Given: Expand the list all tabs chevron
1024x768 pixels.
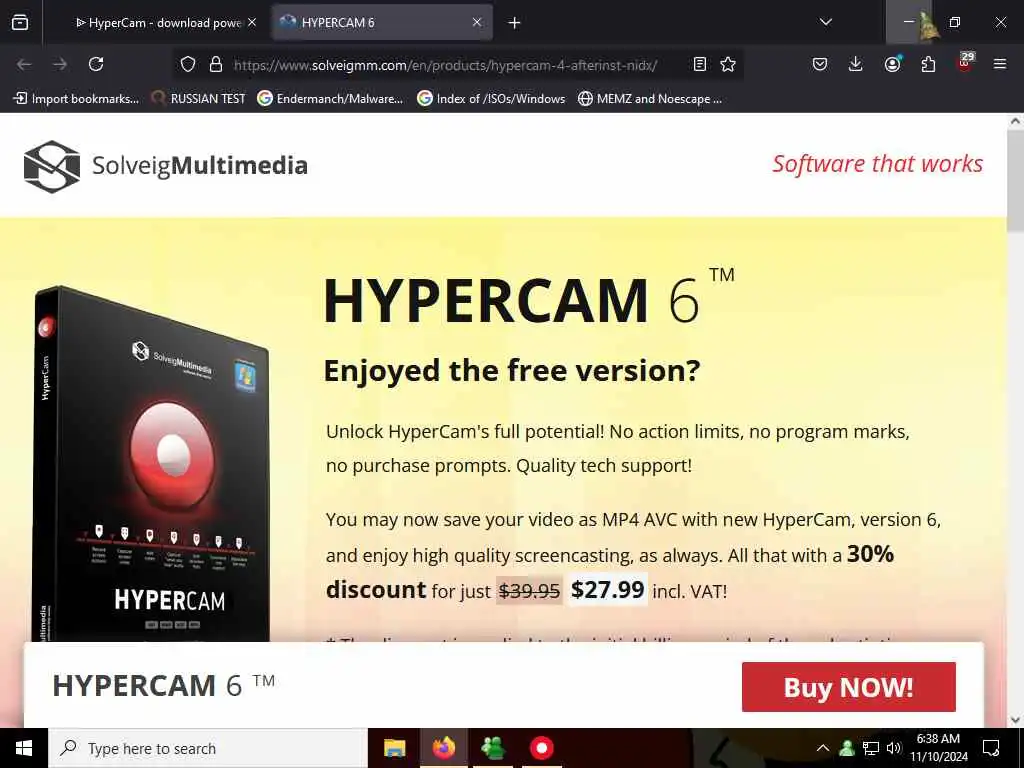Looking at the screenshot, I should tap(825, 22).
